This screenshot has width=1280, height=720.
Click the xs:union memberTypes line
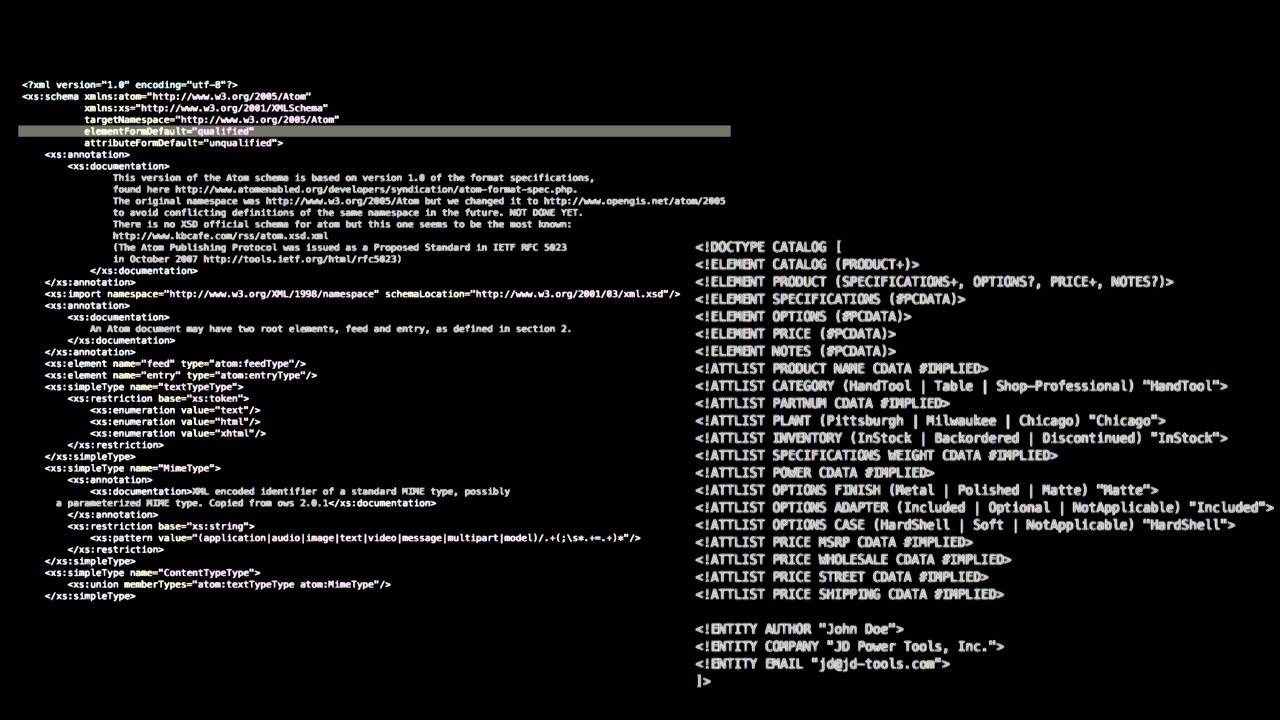click(x=229, y=584)
